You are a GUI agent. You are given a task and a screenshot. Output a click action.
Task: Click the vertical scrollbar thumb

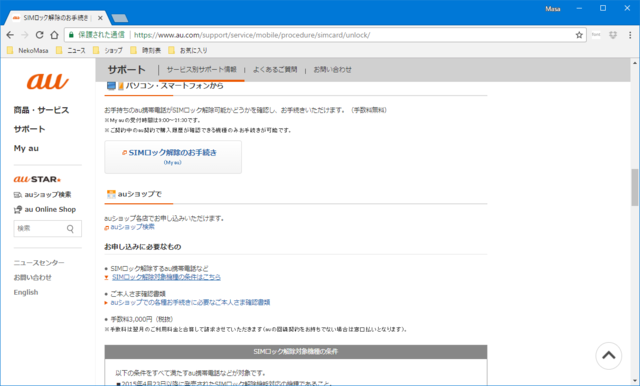tap(635, 187)
